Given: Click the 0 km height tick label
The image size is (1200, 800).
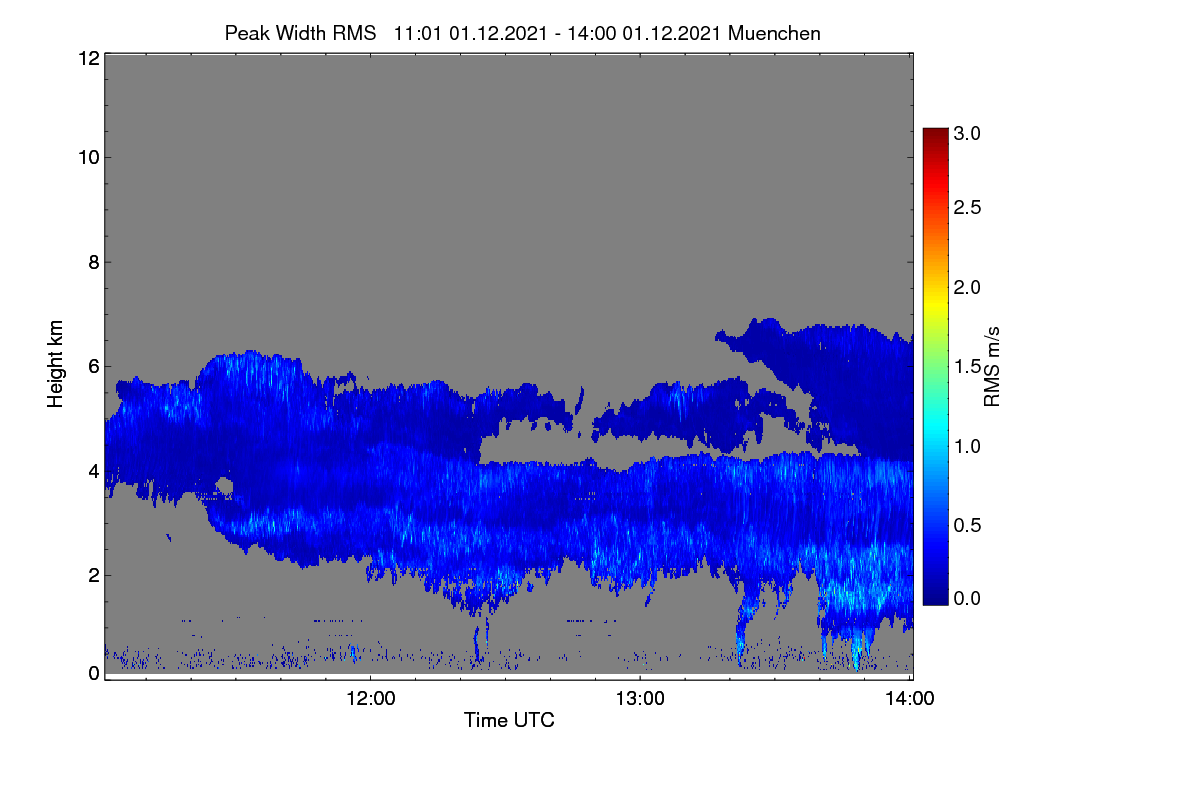Looking at the screenshot, I should click(92, 673).
